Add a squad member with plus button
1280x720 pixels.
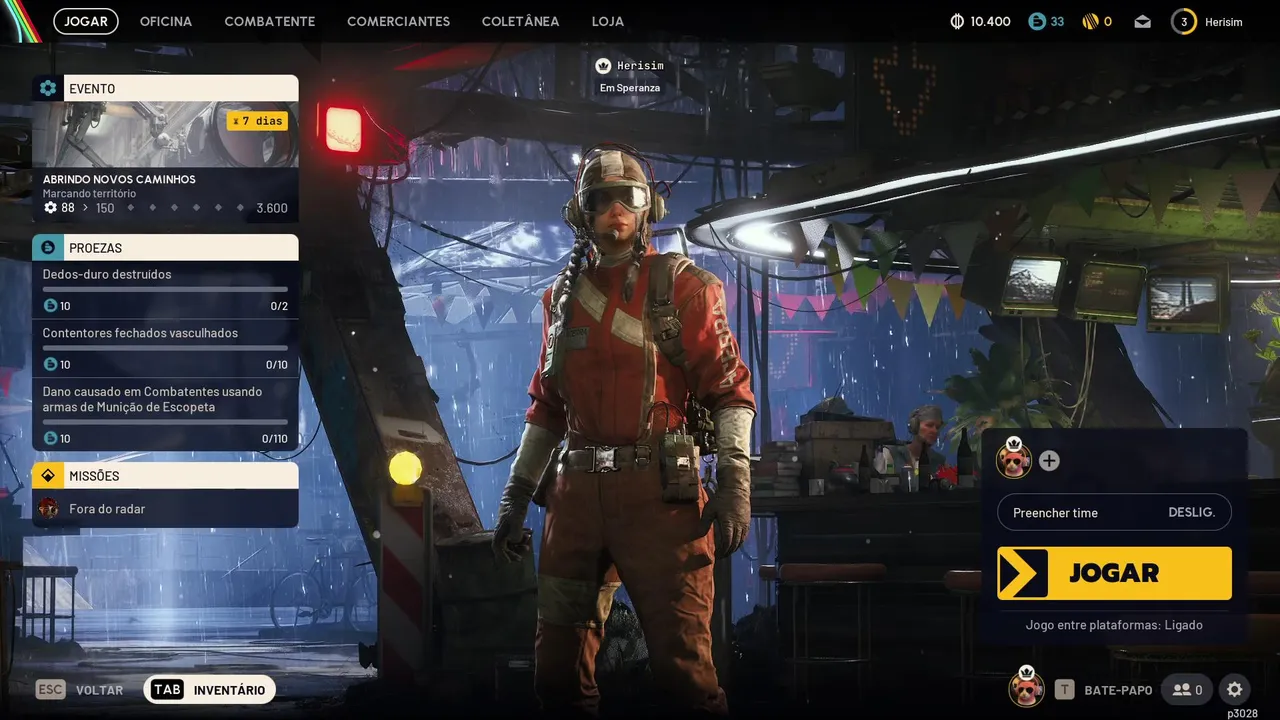pos(1049,461)
